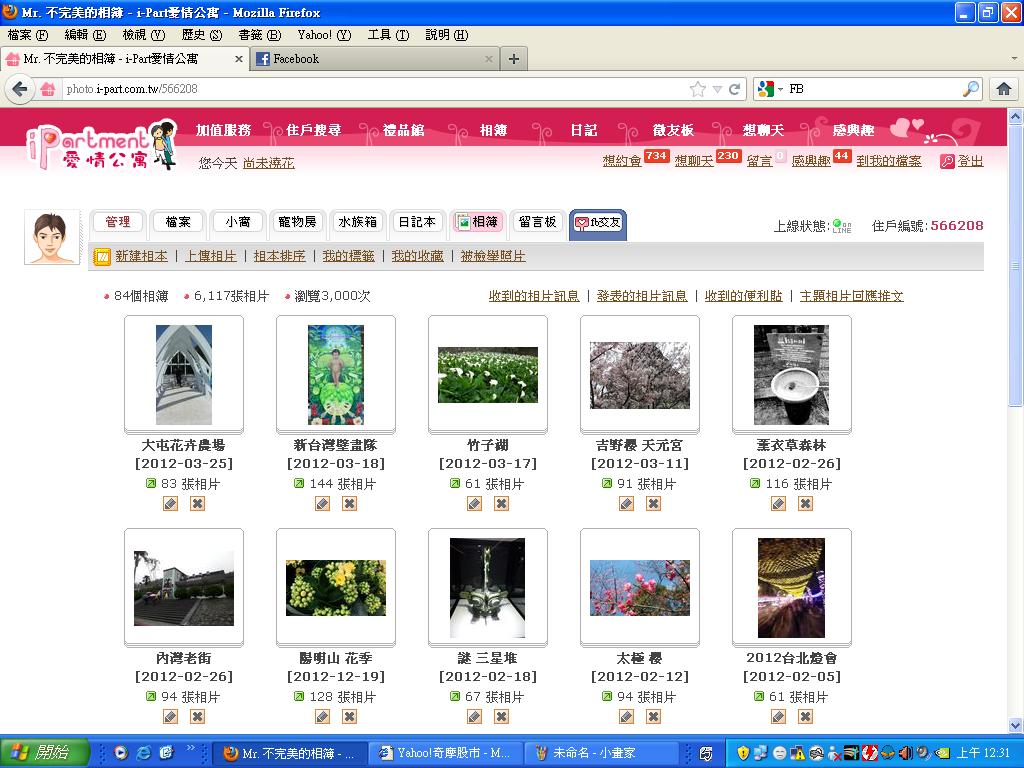The height and width of the screenshot is (768, 1024).
Task: Click the edit pencil icon under 大屯花卉農場
Action: coord(170,504)
